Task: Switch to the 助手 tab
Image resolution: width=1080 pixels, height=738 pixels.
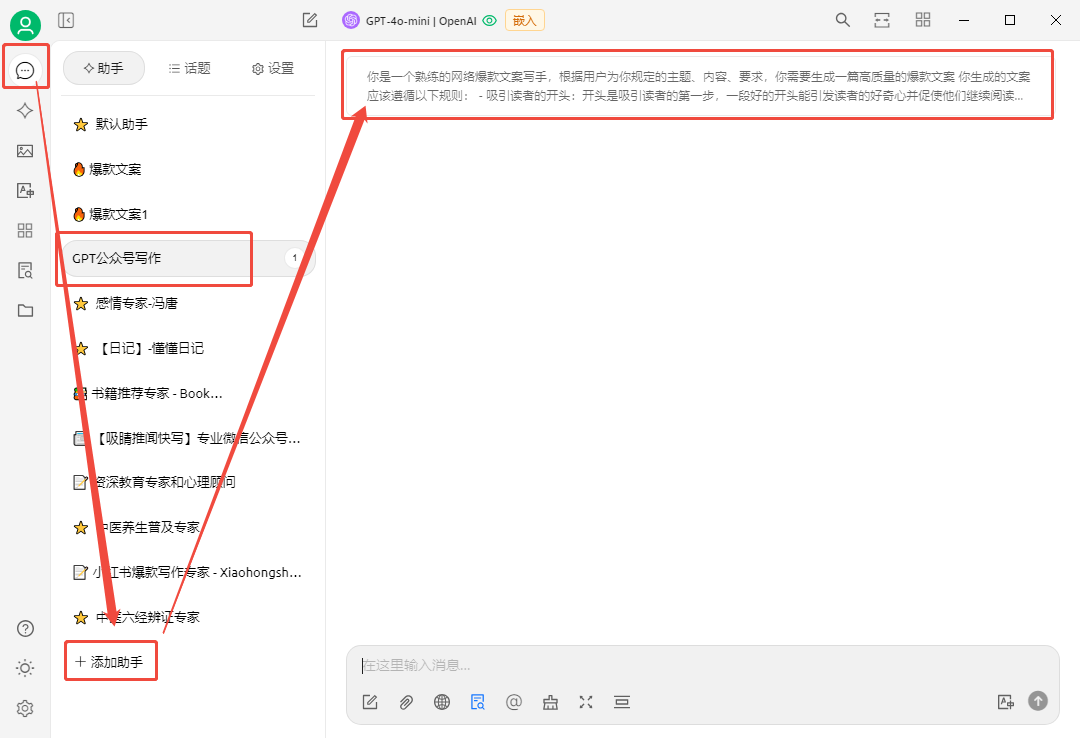Action: pos(104,68)
